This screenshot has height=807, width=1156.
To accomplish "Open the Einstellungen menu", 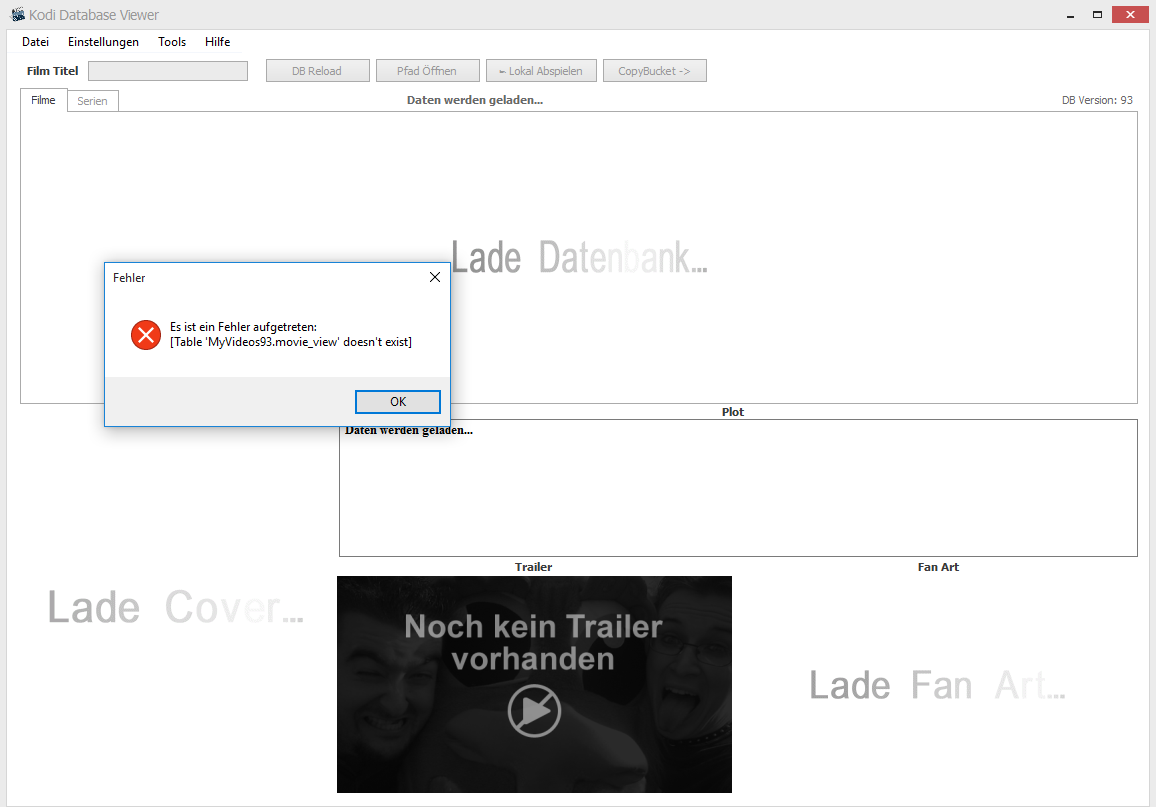I will [103, 42].
